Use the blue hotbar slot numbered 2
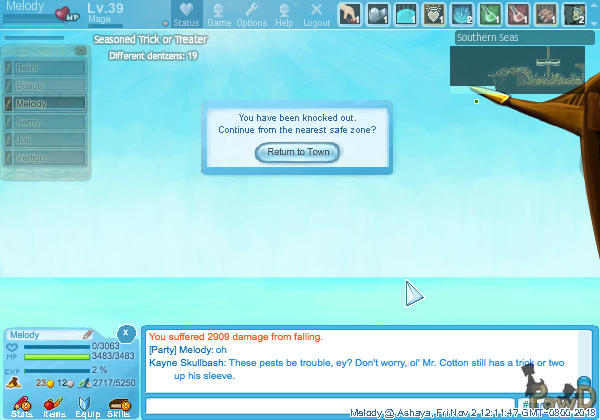 (462, 13)
